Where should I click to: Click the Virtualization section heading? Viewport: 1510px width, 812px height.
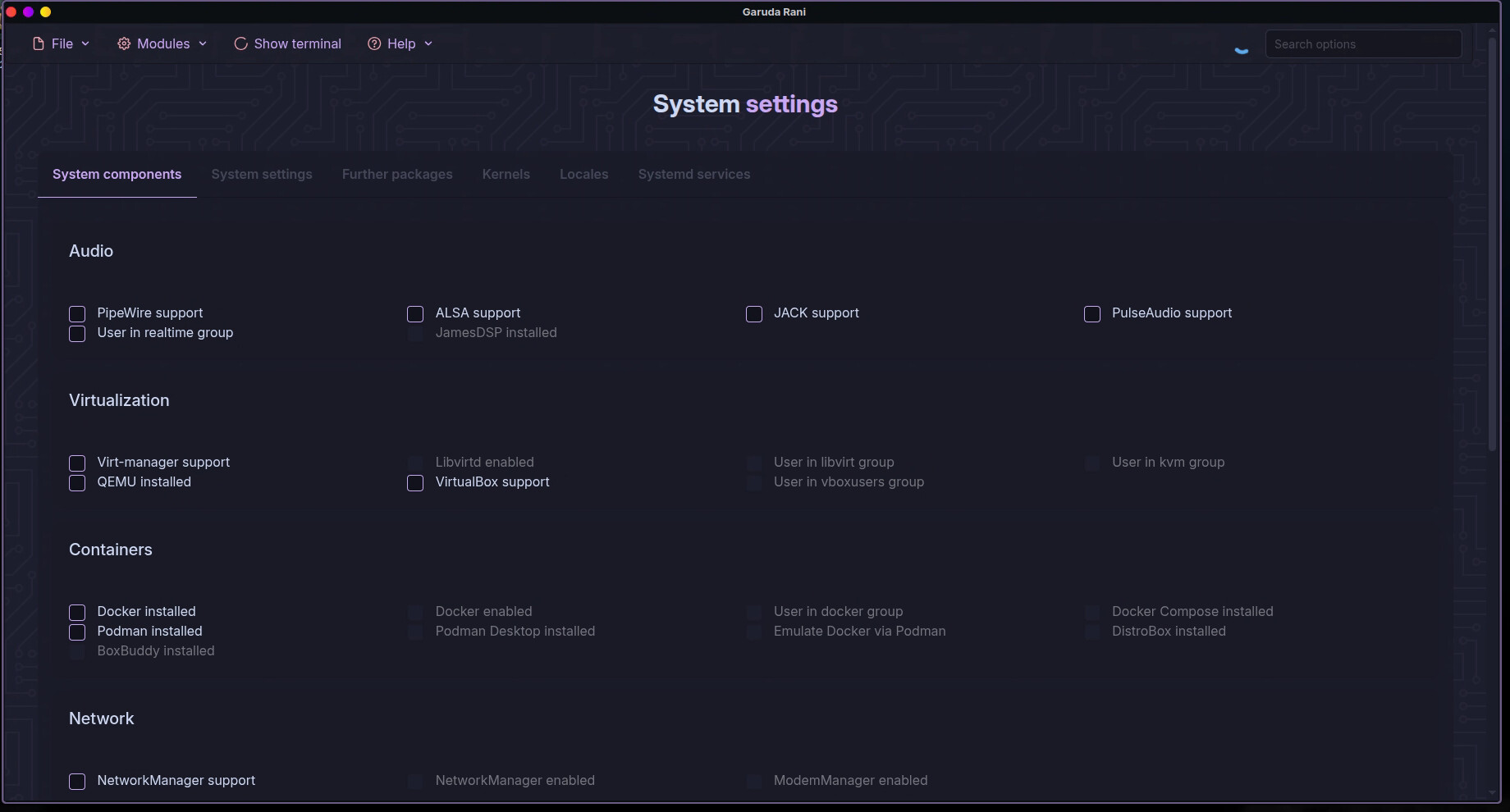click(119, 400)
